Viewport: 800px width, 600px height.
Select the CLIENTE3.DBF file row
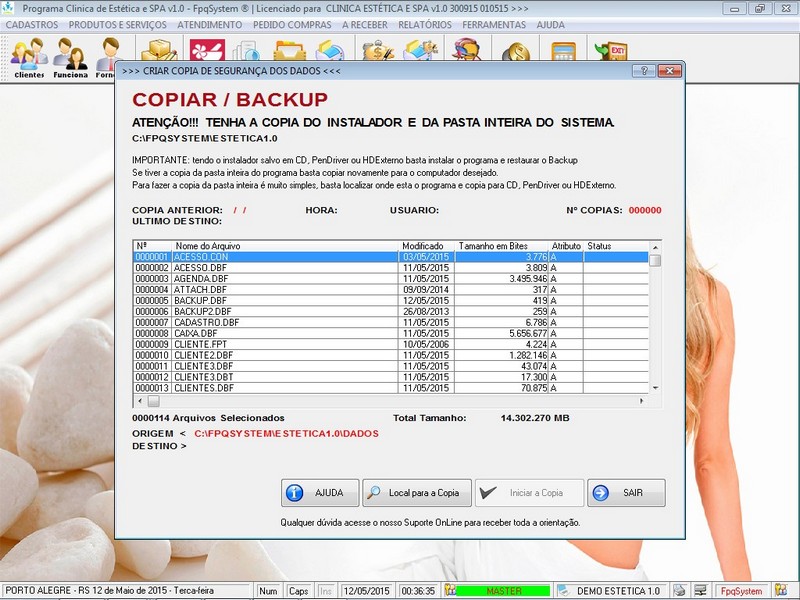[x=391, y=366]
